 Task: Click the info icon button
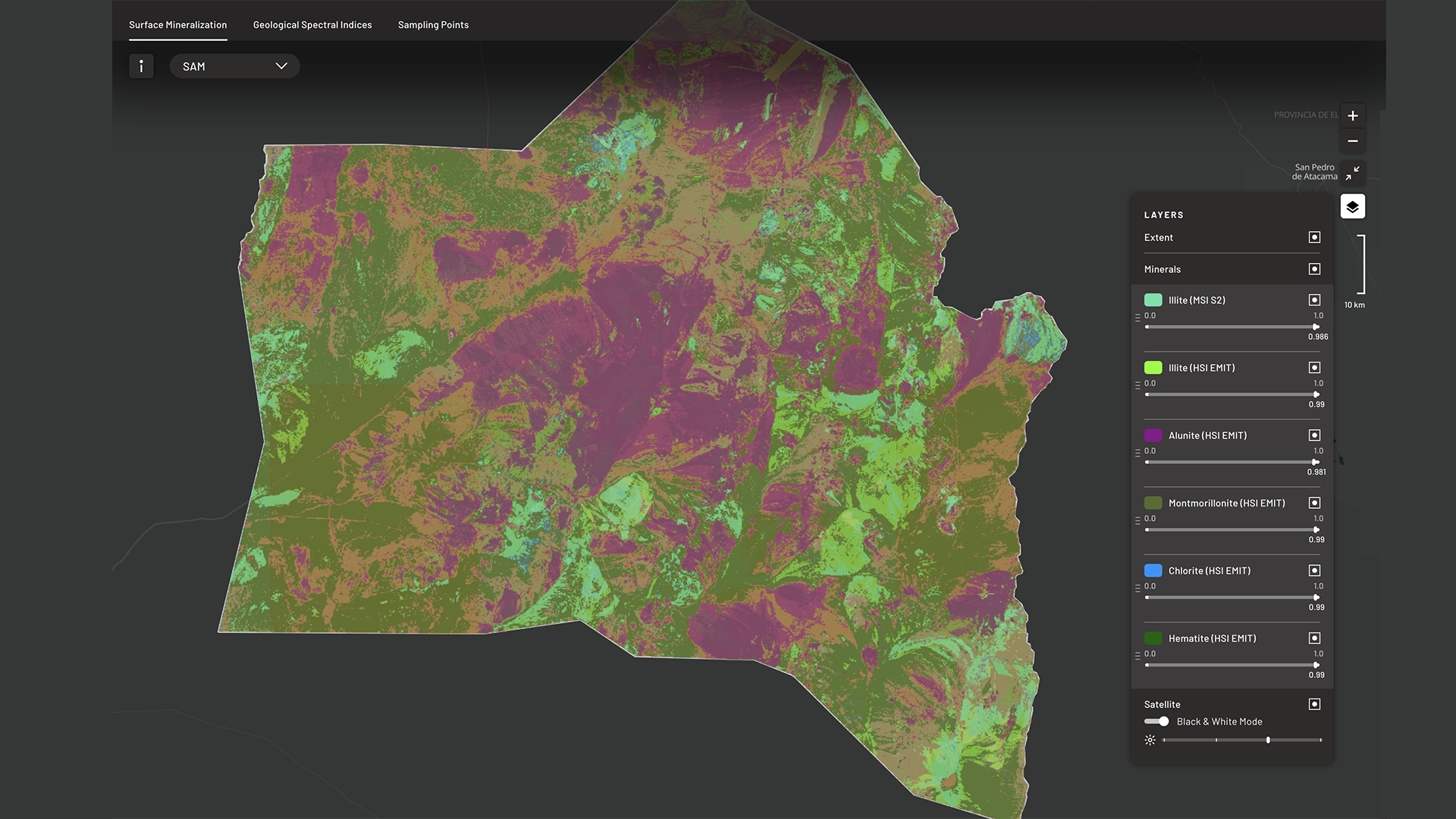pos(141,66)
